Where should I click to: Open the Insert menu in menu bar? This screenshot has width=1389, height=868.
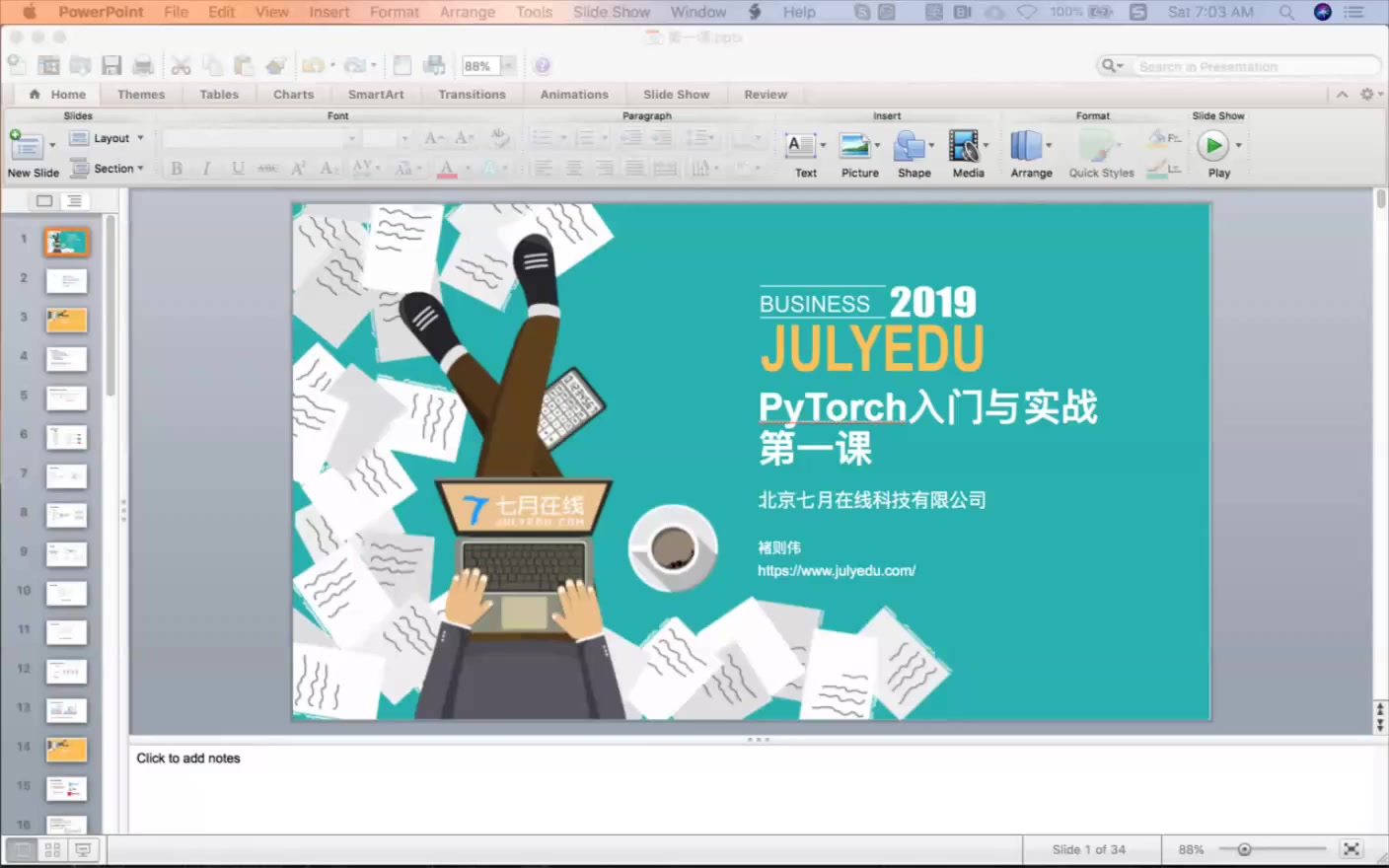(x=329, y=12)
